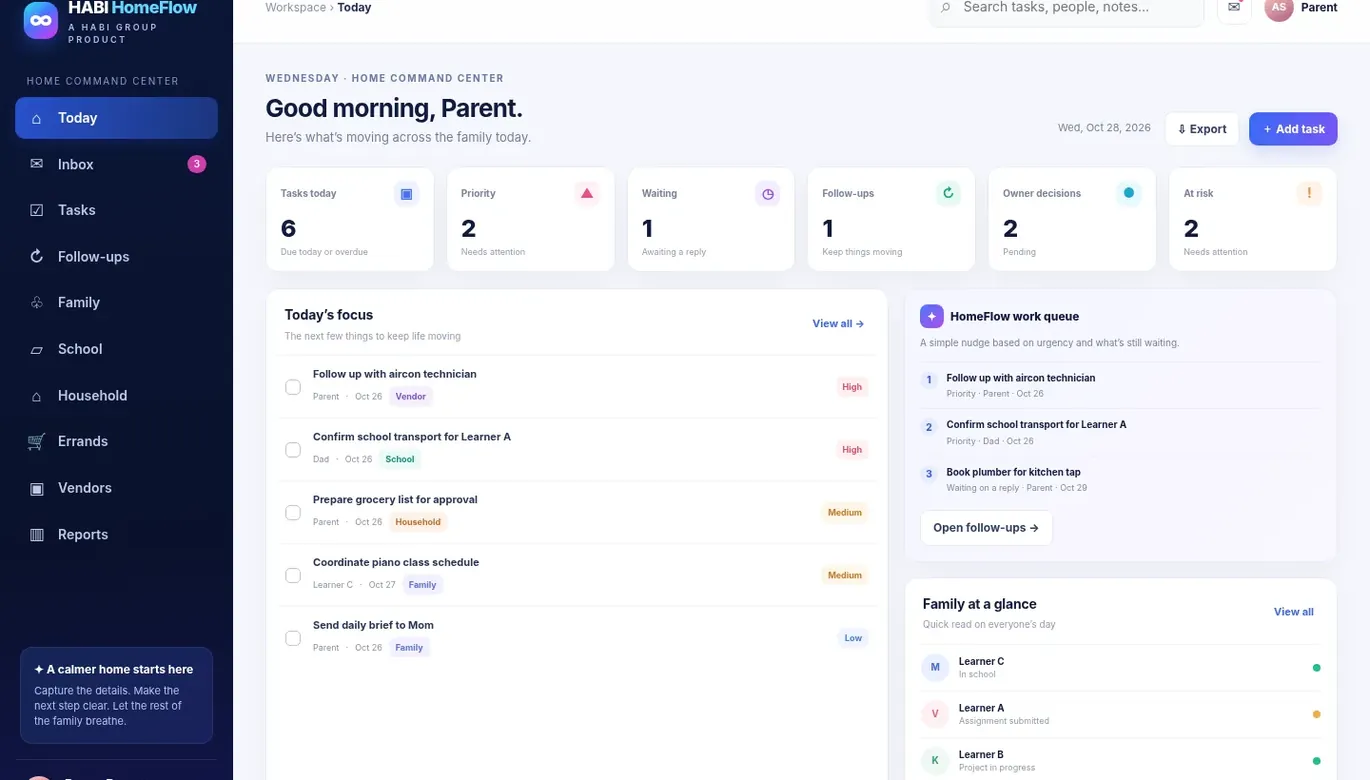
Task: Open Today in the sidebar
Action: pos(116,118)
